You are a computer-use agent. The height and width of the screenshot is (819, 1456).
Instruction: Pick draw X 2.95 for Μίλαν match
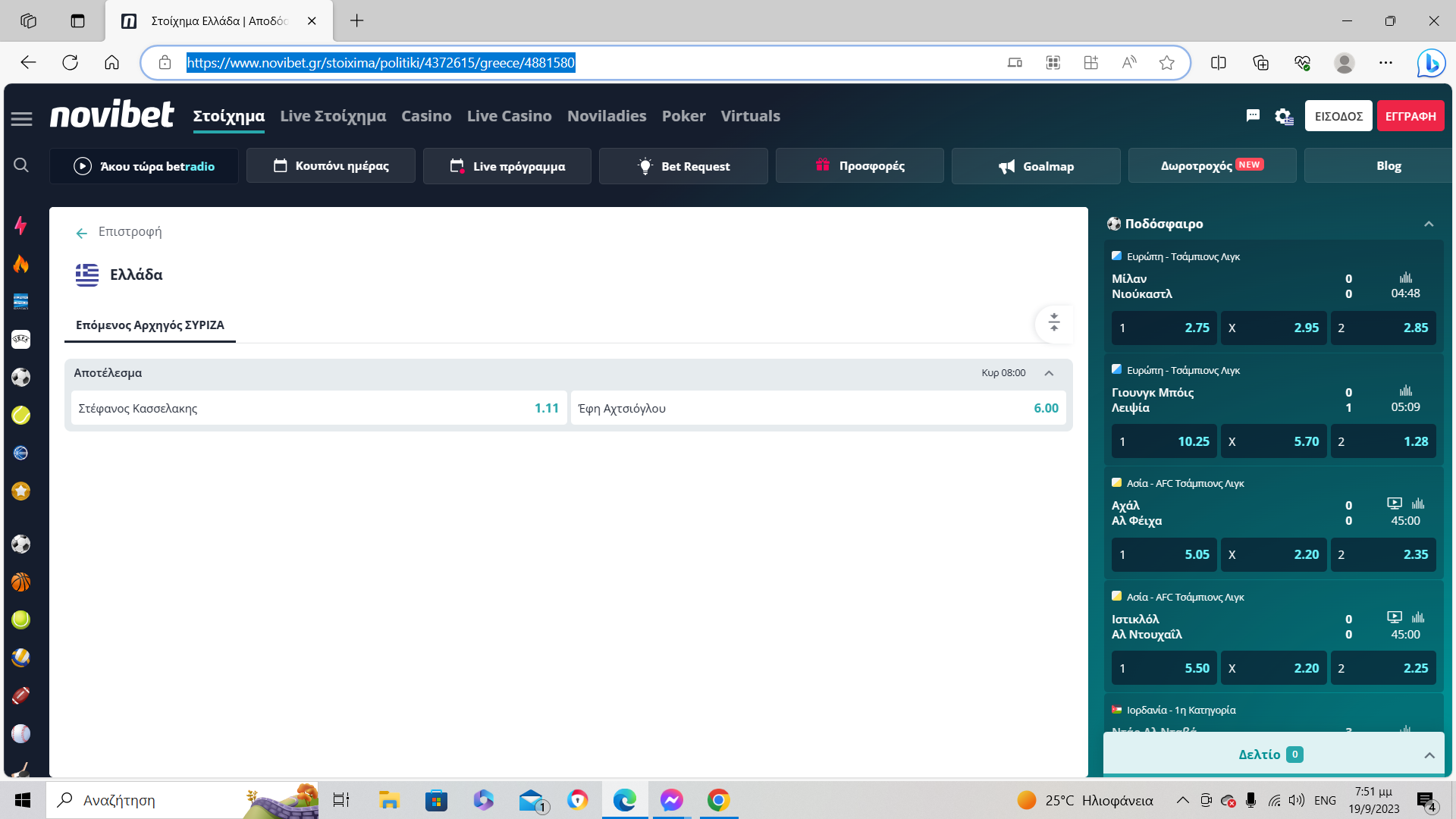pos(1273,328)
